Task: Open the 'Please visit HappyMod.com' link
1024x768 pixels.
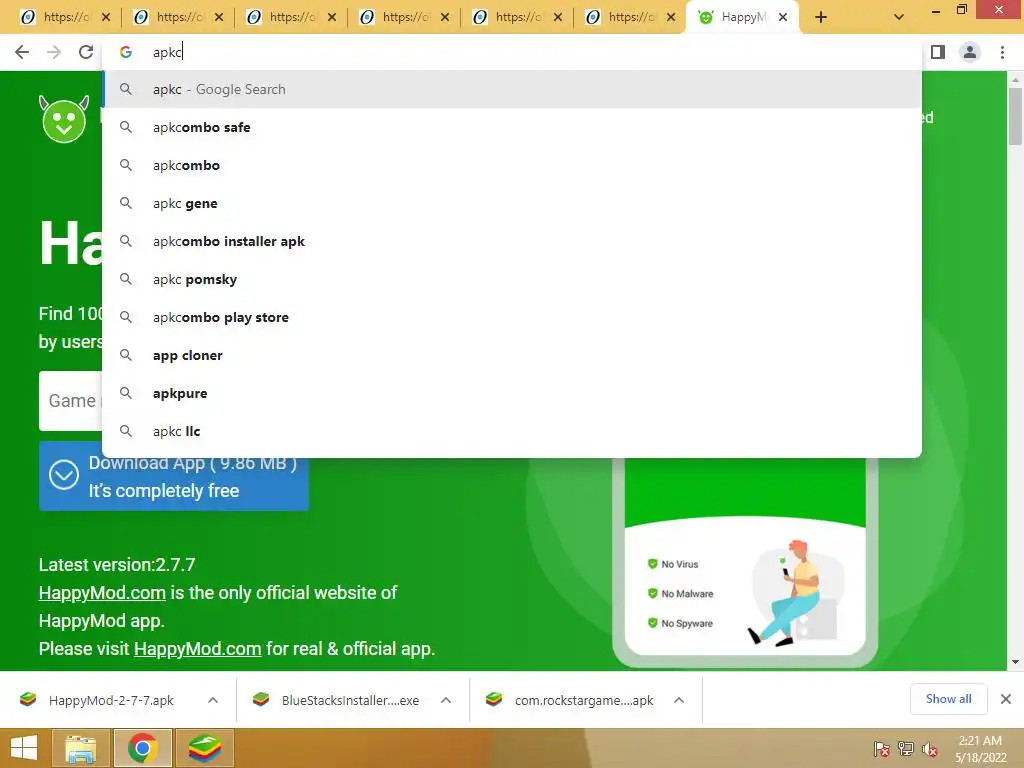Action: point(197,649)
